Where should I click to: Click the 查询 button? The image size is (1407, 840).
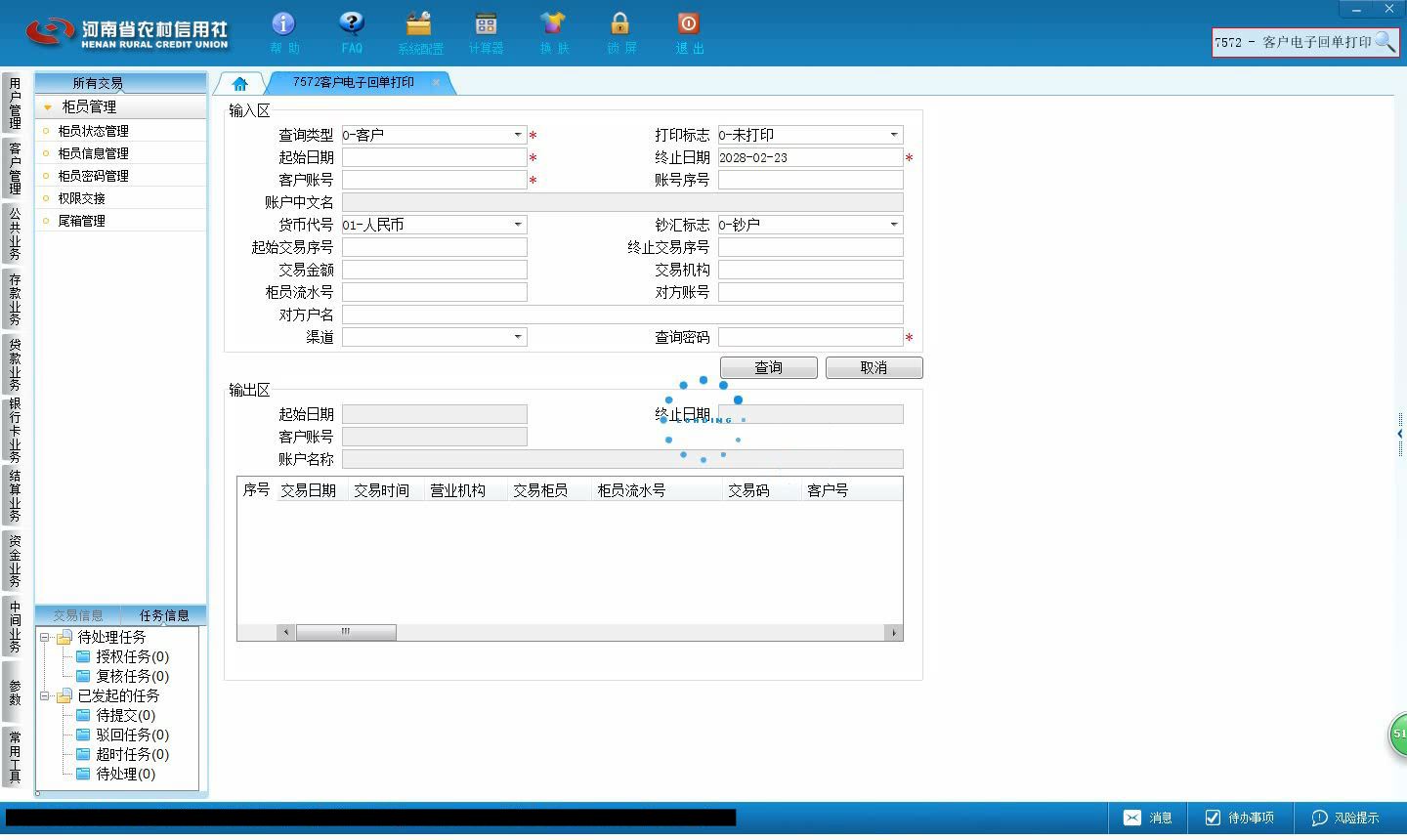769,367
